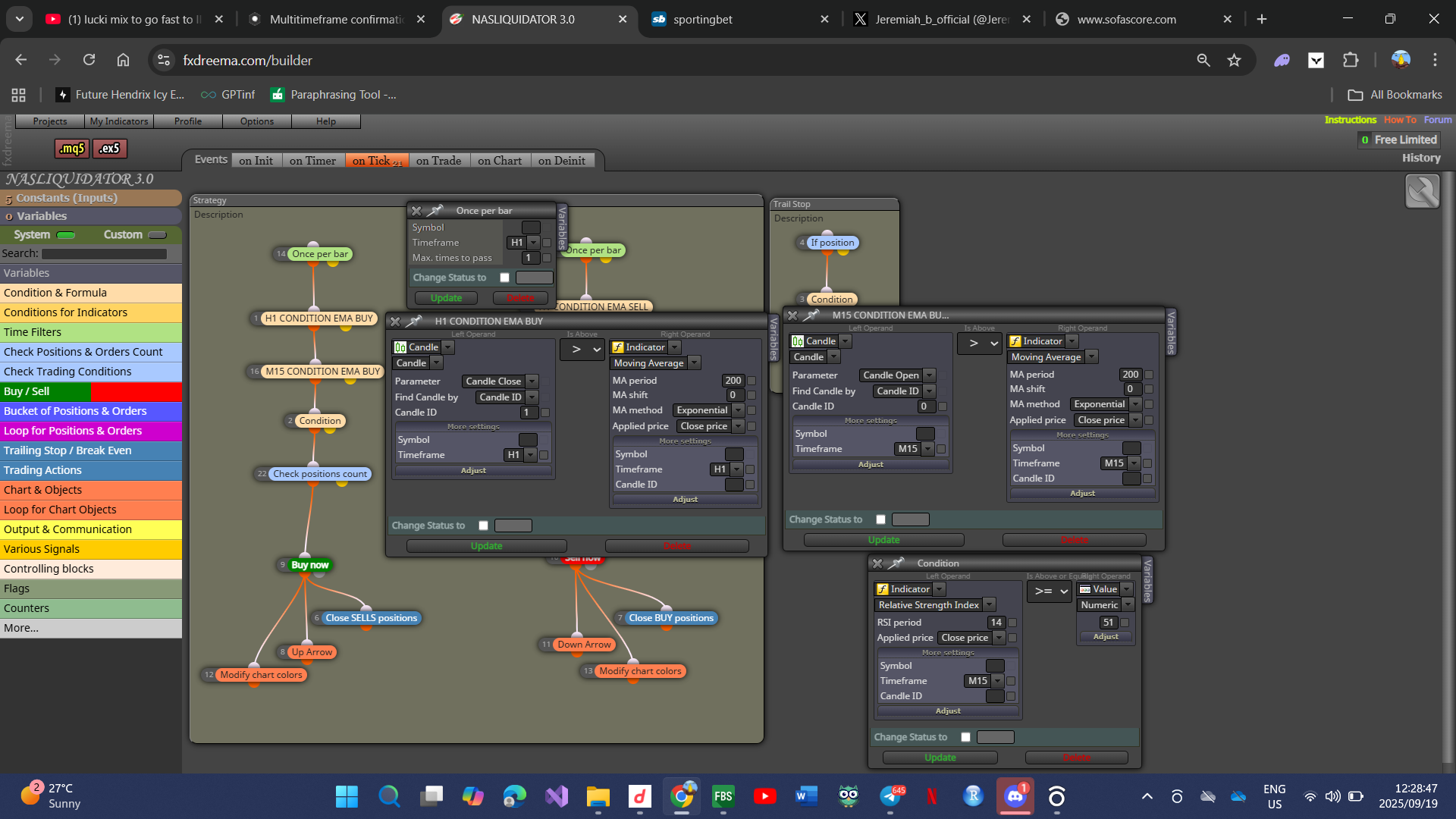Bookmark this page with the star icon
Screen dimensions: 1456x819
coord(1235,60)
